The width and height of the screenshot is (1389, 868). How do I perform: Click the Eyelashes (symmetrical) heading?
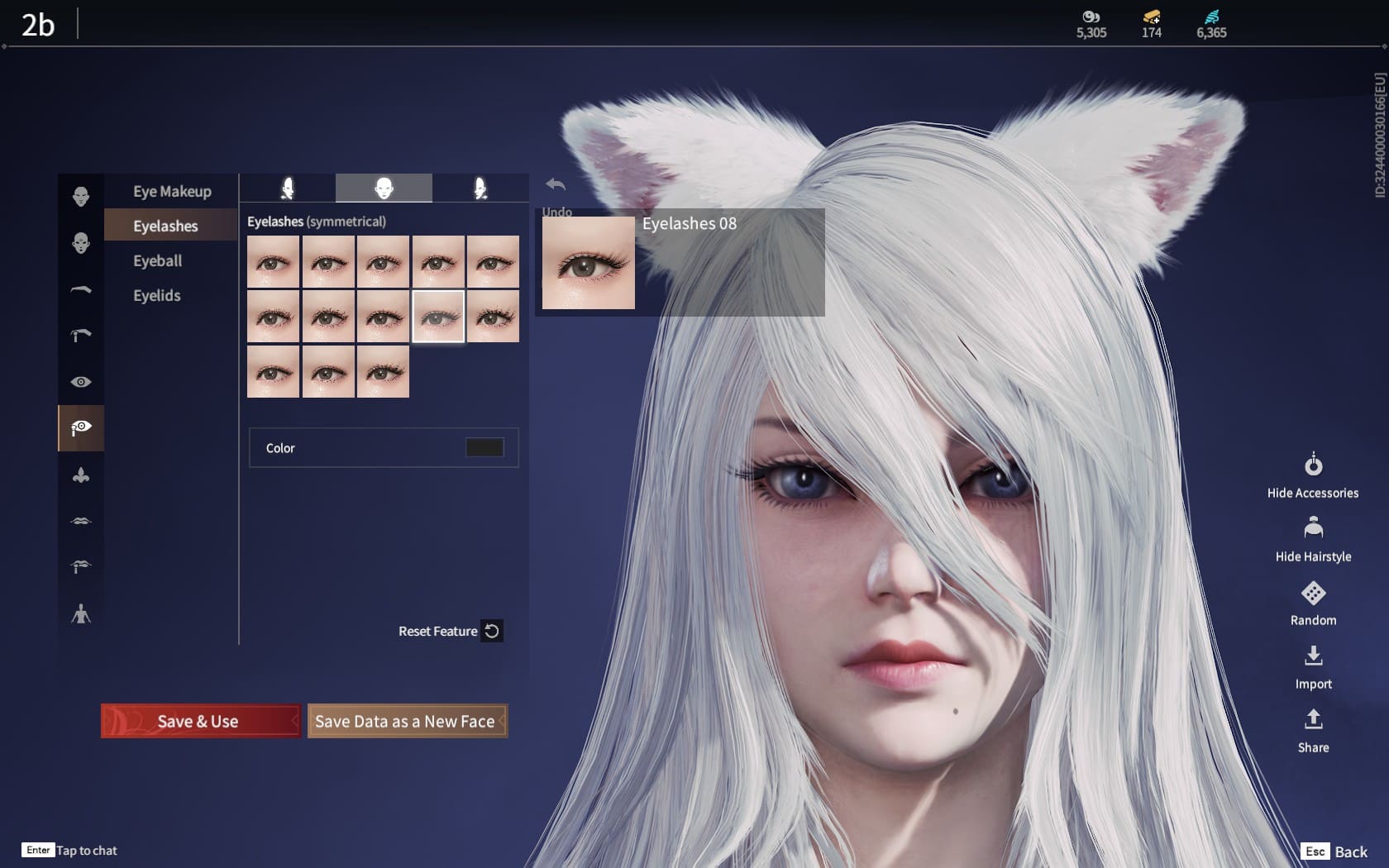click(x=317, y=222)
